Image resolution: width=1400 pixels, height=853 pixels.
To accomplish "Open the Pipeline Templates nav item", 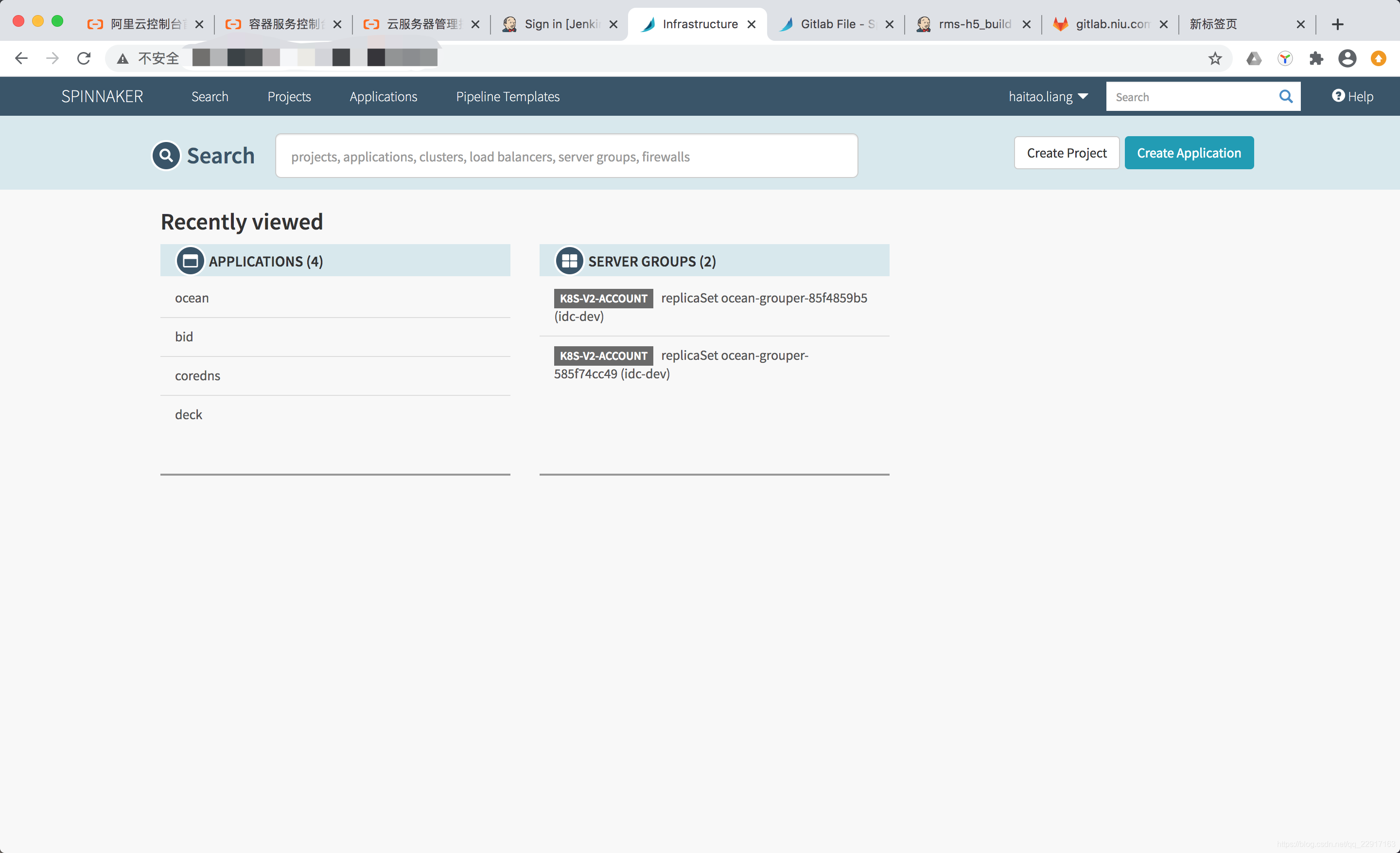I will click(507, 97).
